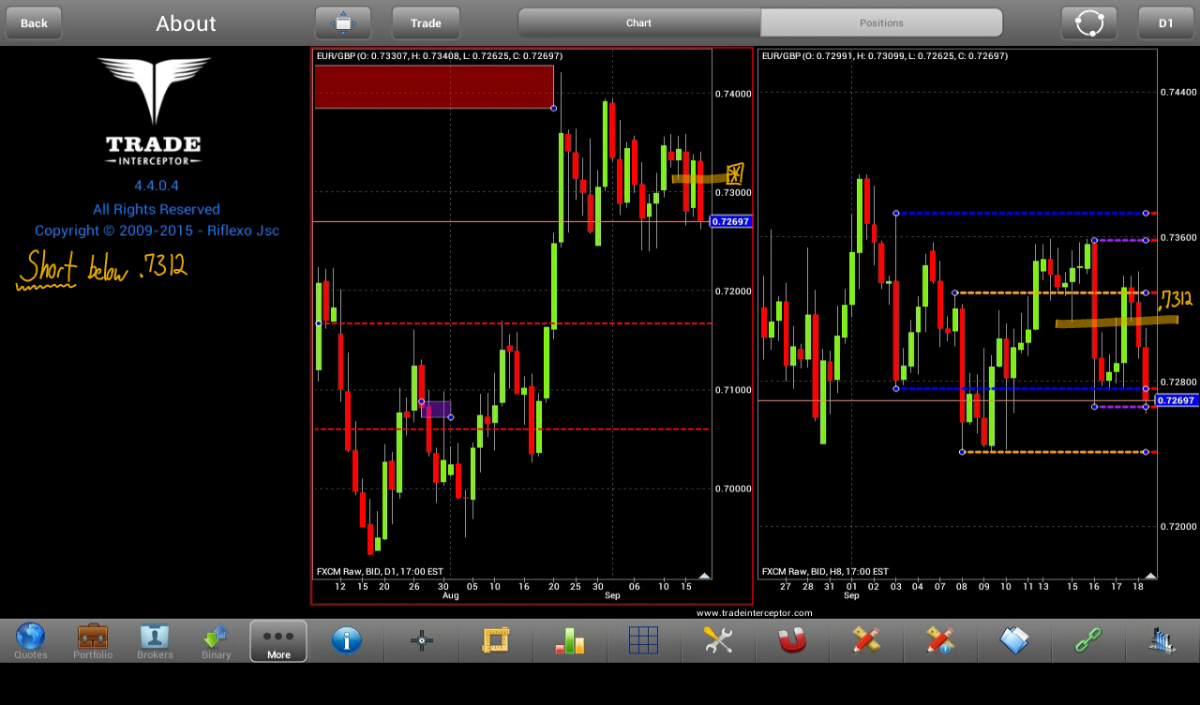Click the About title text
The image size is (1200, 705).
[x=186, y=23]
